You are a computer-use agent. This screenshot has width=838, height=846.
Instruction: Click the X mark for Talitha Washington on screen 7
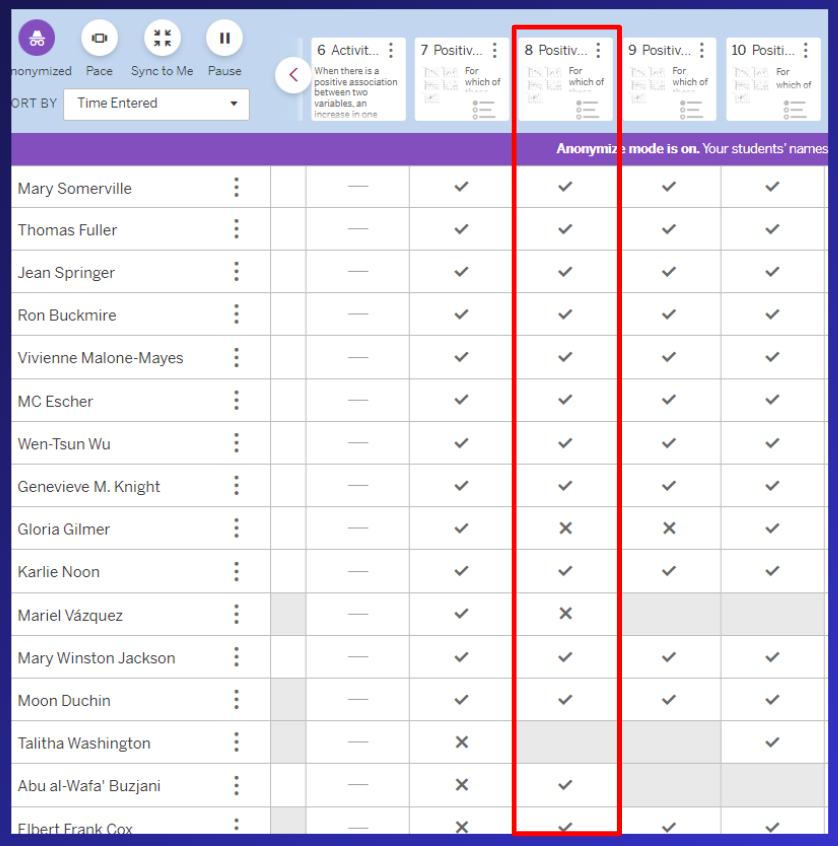pos(461,742)
